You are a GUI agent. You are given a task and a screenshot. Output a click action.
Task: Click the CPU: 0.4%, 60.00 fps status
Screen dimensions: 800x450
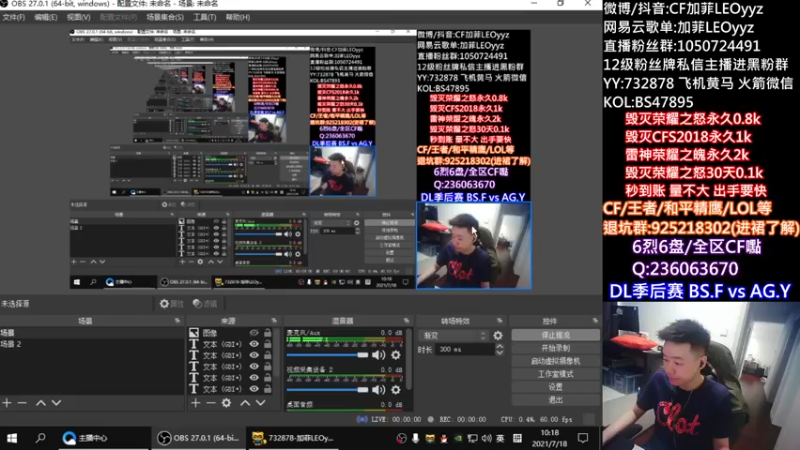(536, 419)
